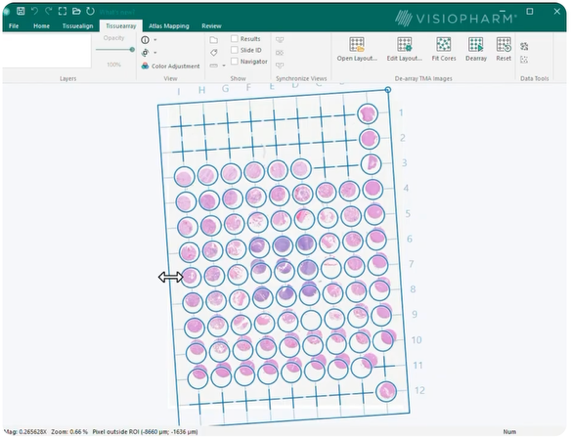Open Color Adjustment
571x440 pixels.
pos(170,66)
